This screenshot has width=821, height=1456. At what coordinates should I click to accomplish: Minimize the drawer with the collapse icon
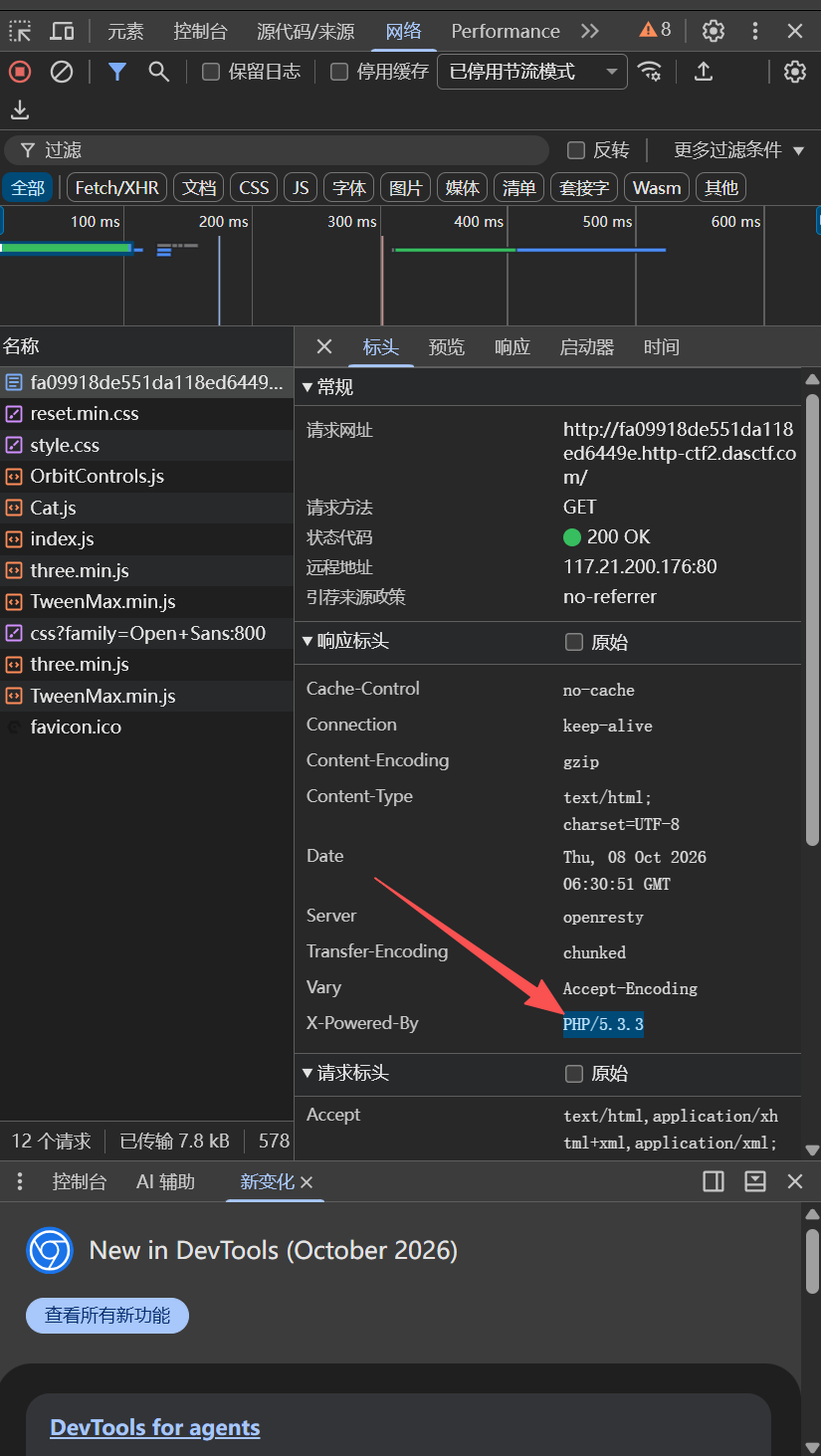pos(755,1181)
